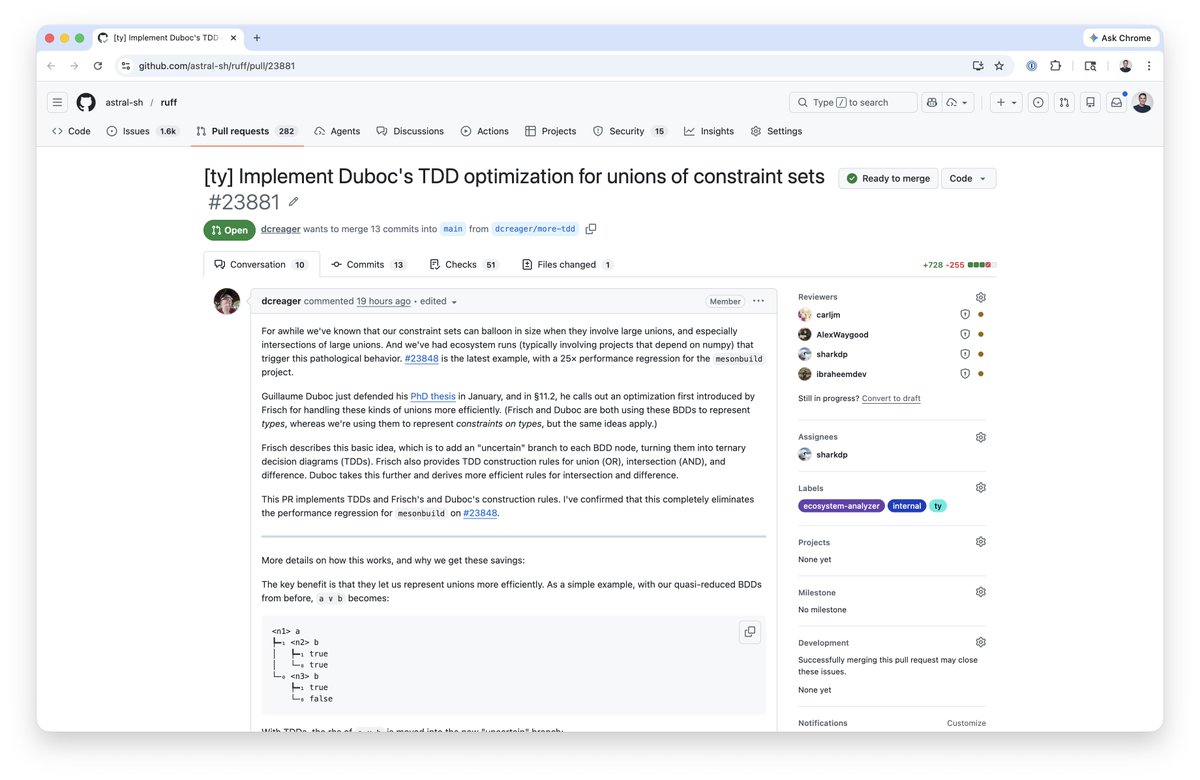Bookmark this page with star icon
This screenshot has height=780, width=1200.
pos(998,66)
